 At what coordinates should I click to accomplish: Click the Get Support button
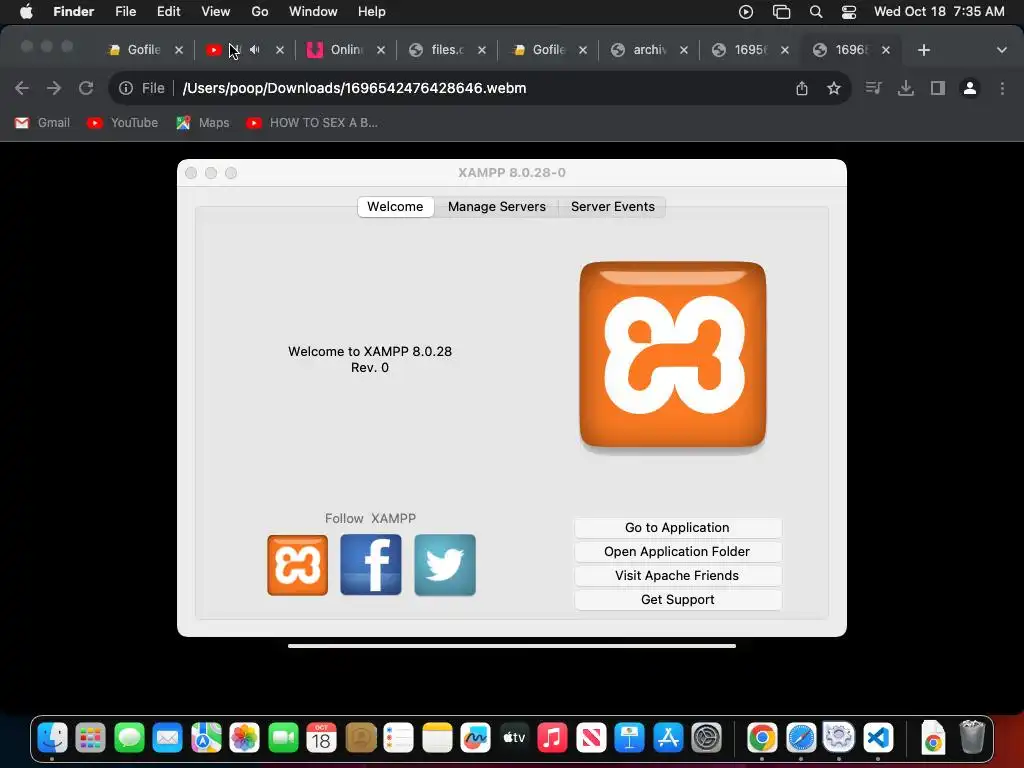click(x=677, y=600)
